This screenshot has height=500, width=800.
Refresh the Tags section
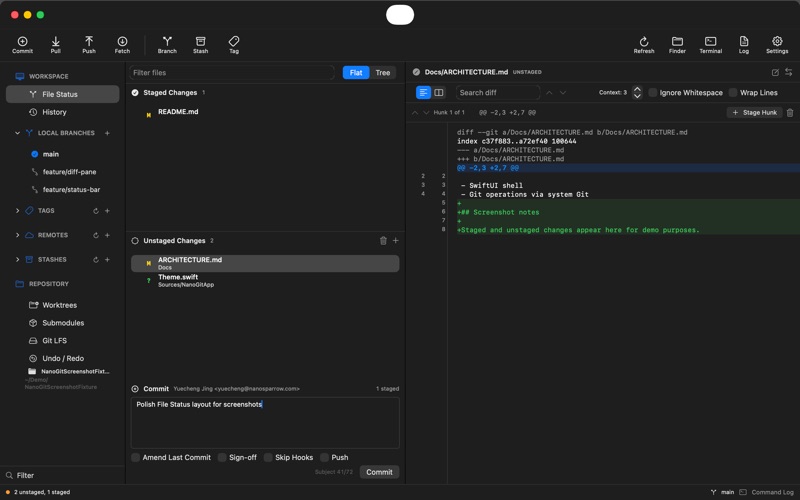pos(95,211)
